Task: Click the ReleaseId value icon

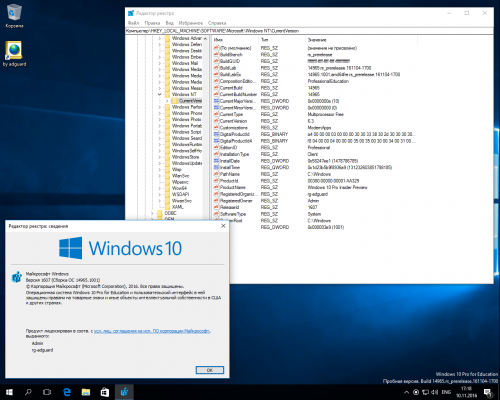Action: [x=216, y=207]
